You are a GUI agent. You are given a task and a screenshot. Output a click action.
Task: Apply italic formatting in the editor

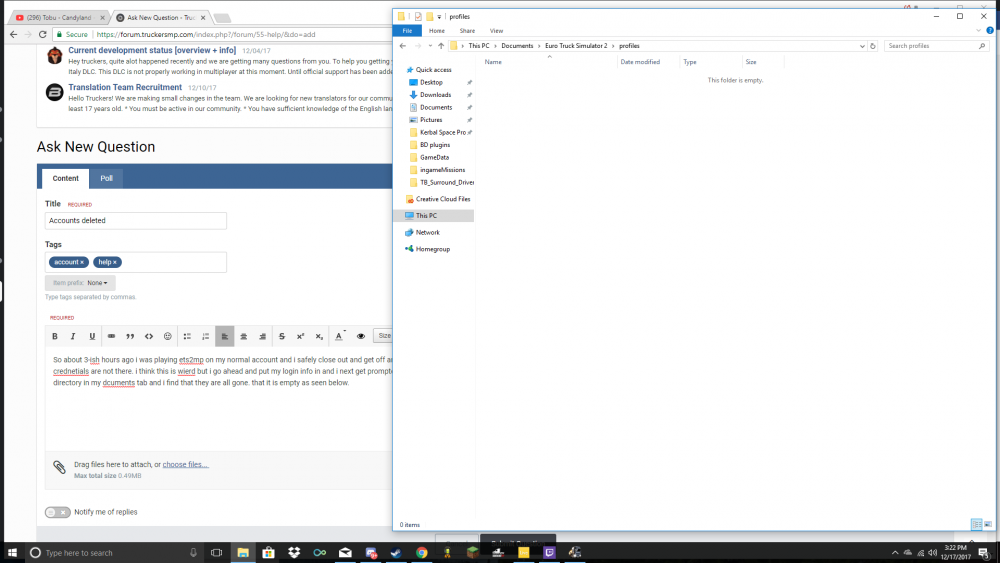pos(74,336)
